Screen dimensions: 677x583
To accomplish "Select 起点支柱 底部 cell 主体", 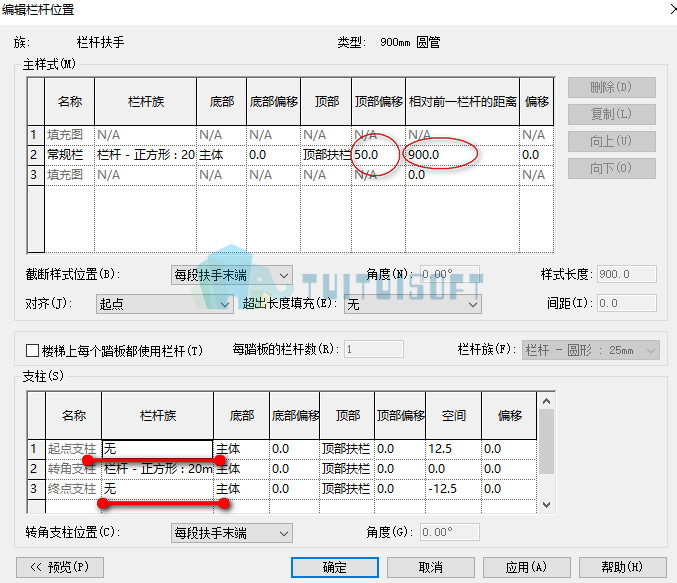I will pos(241,449).
